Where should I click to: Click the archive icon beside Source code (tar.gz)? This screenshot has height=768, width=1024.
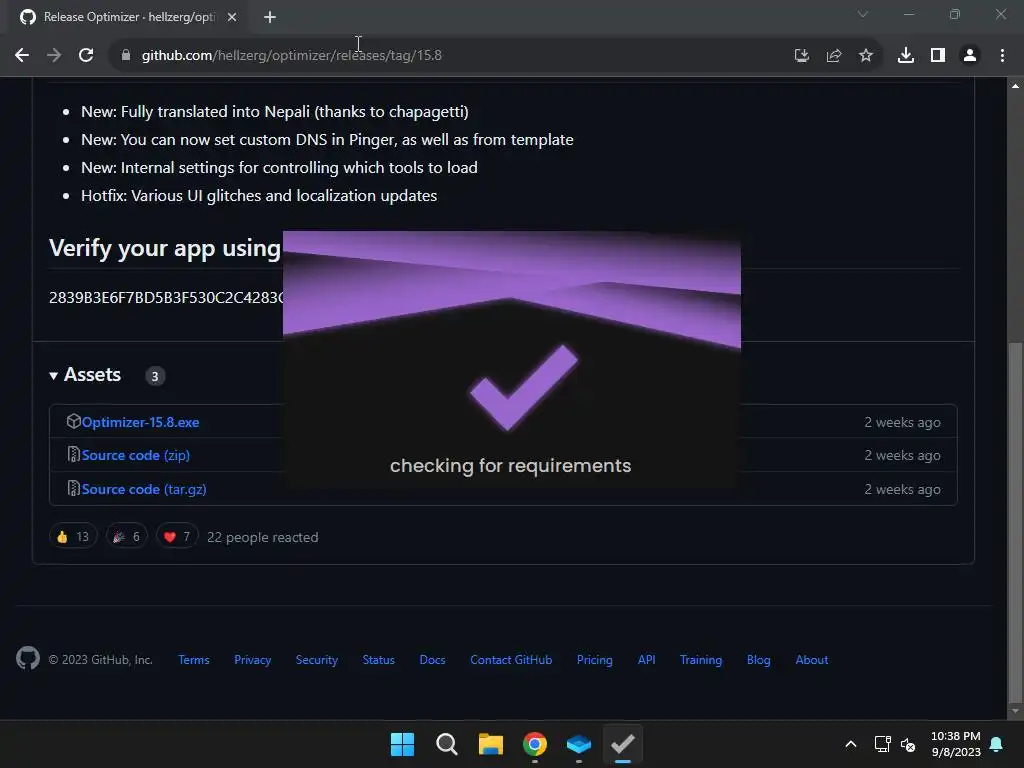[74, 488]
